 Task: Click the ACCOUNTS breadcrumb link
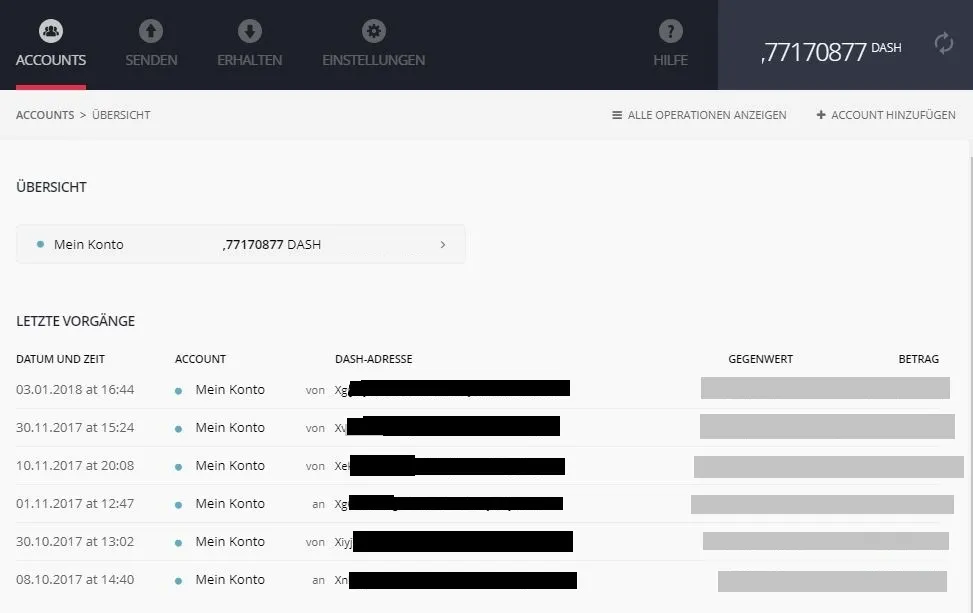pos(45,115)
